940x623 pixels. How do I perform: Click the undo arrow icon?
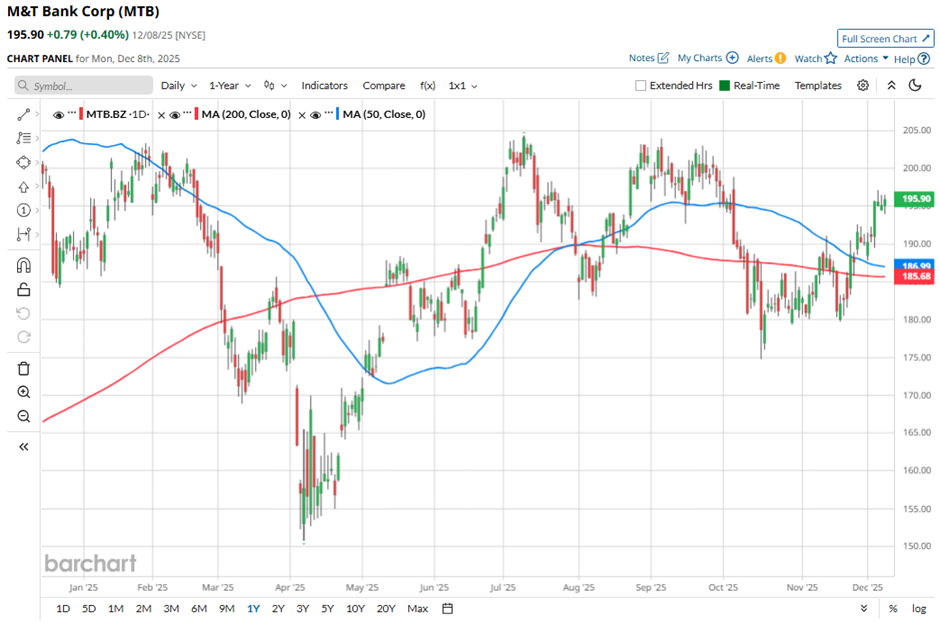point(23,314)
